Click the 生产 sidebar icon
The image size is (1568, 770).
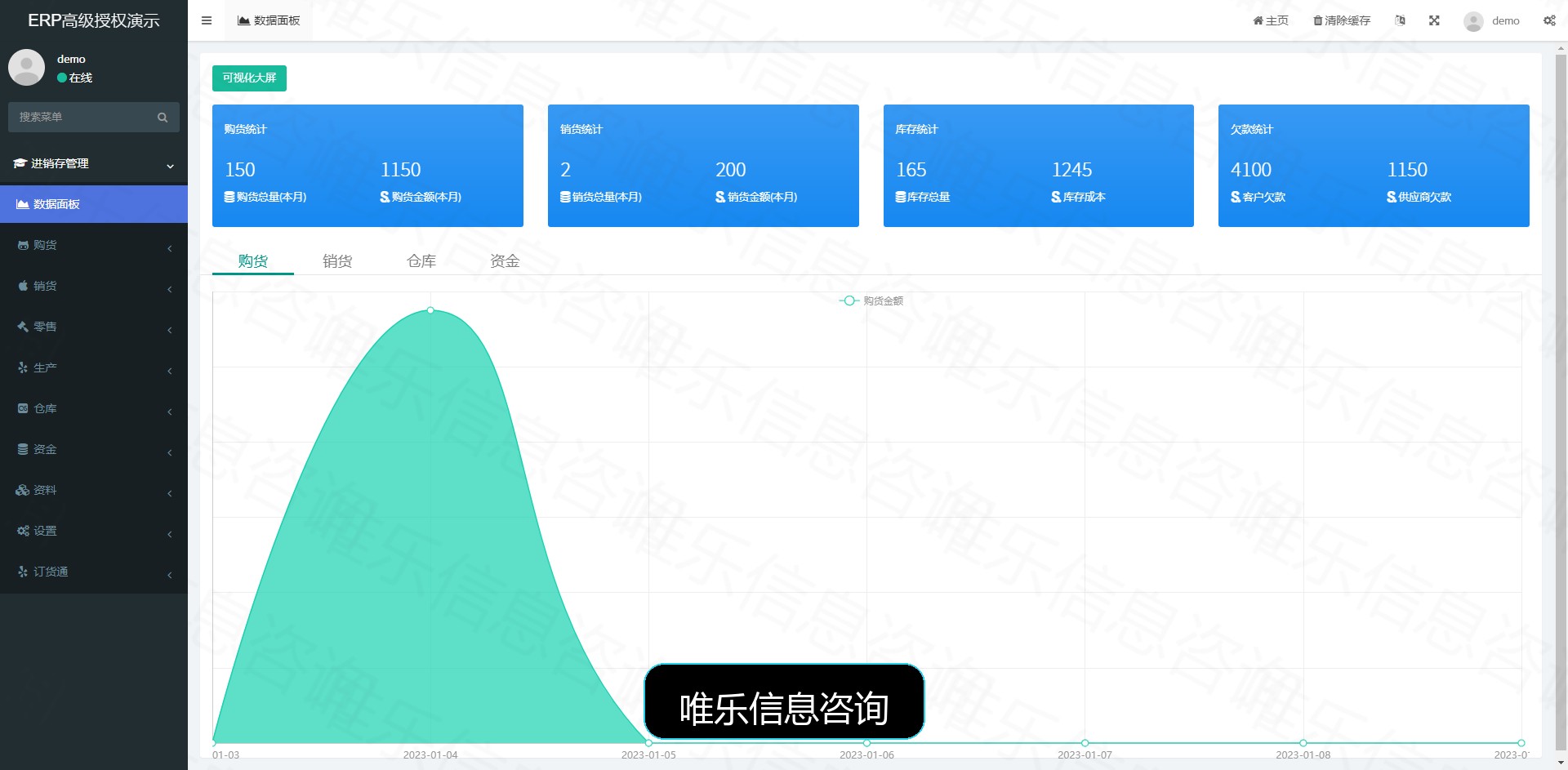[23, 367]
